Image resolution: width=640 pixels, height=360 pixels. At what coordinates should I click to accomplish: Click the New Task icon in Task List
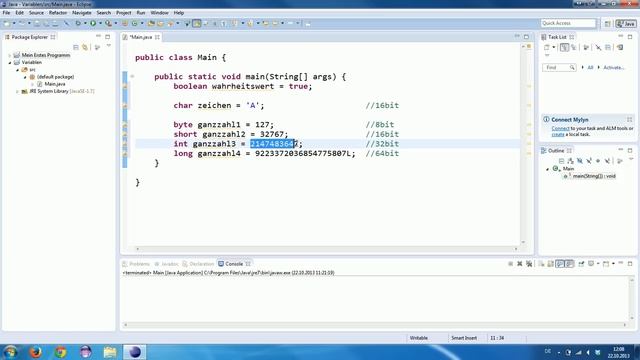point(547,47)
